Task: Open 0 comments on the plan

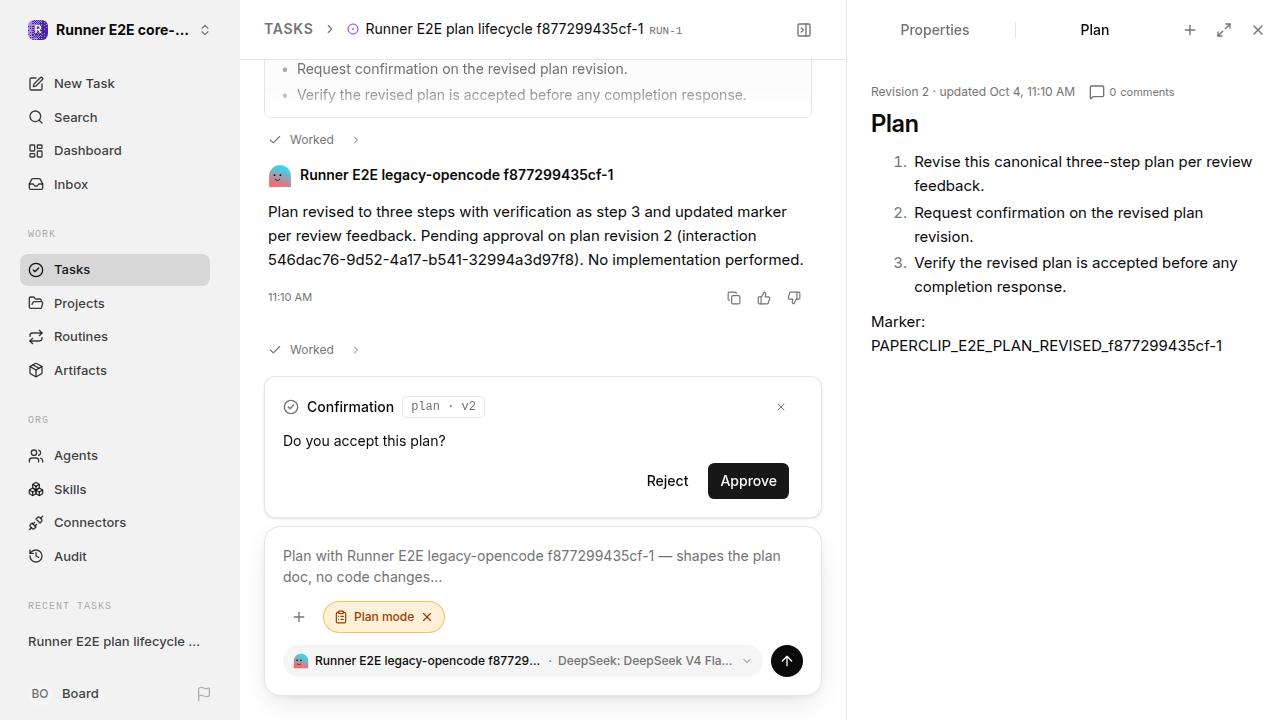Action: (1131, 92)
